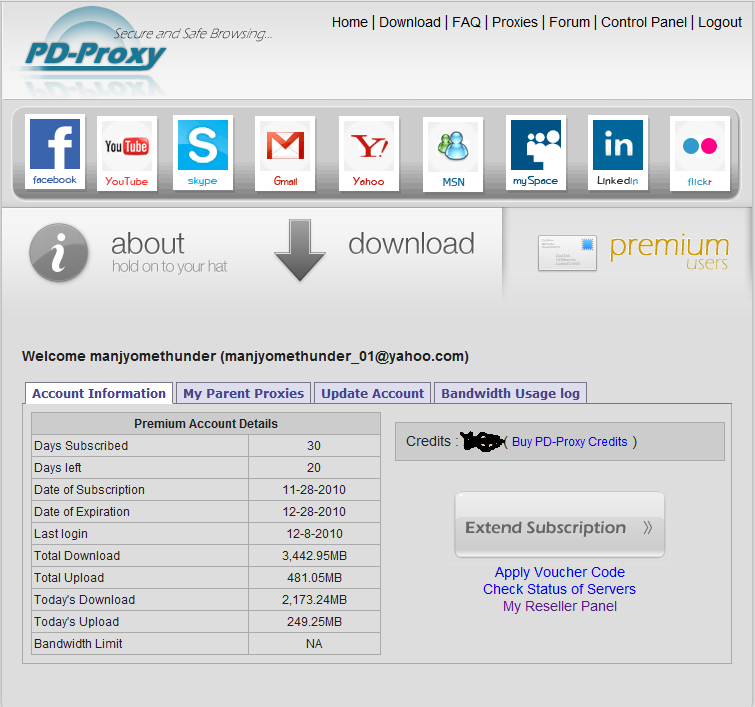
Task: Go to Home in top navigation
Action: point(350,22)
